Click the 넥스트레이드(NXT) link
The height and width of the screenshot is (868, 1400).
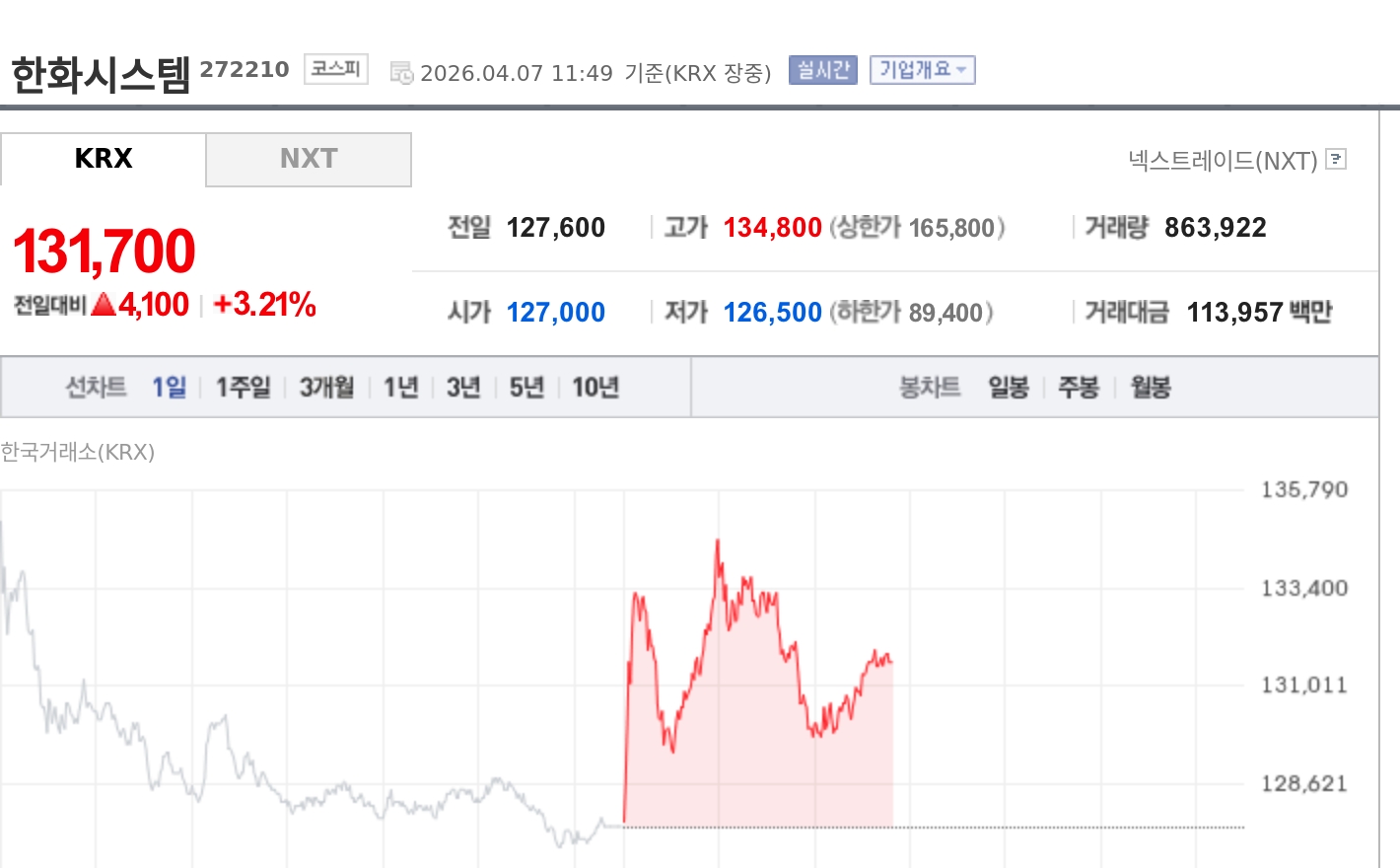pyautogui.click(x=1223, y=160)
